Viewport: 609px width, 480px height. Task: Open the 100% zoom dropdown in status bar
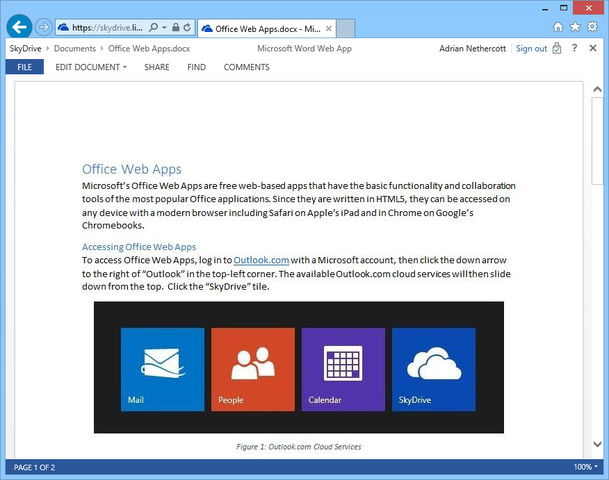[586, 467]
